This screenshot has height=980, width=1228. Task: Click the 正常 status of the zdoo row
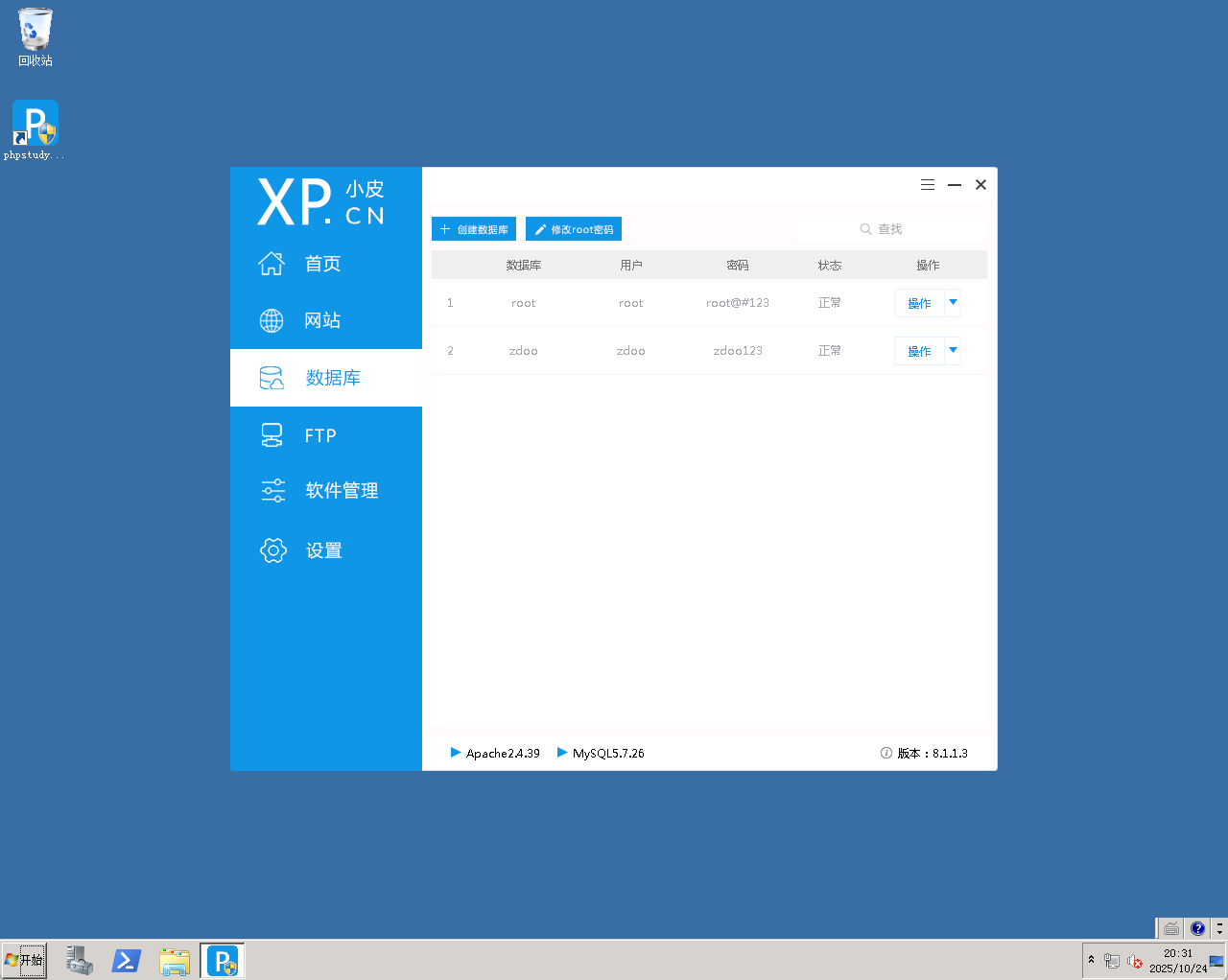830,351
